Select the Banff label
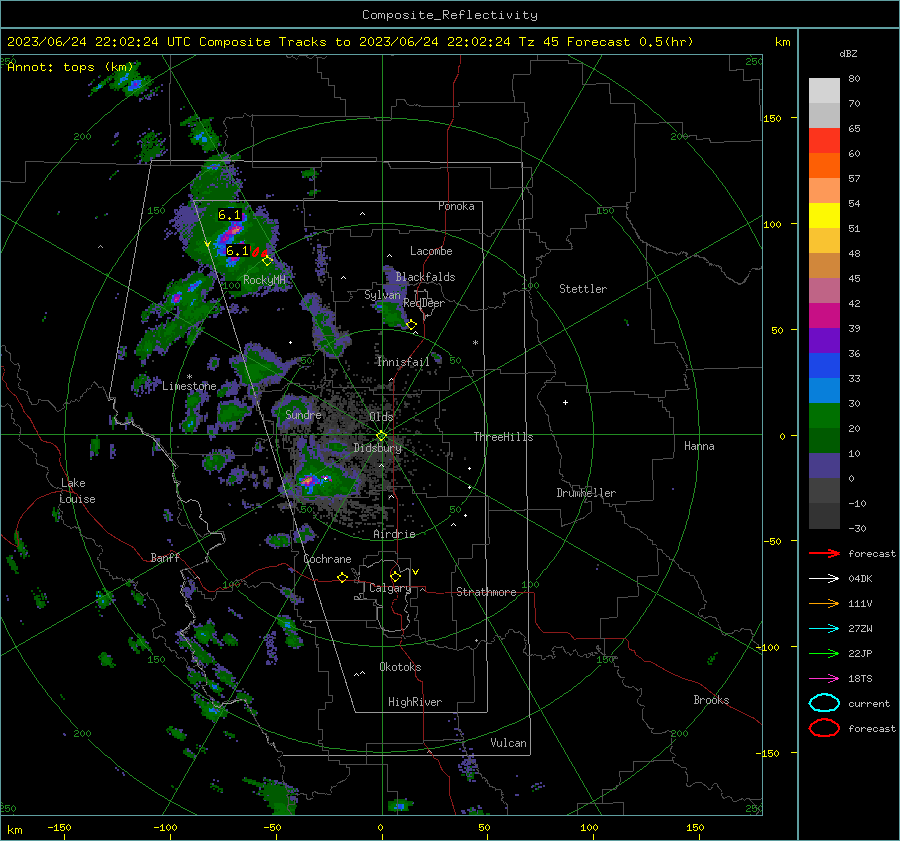Image resolution: width=900 pixels, height=841 pixels. (165, 557)
